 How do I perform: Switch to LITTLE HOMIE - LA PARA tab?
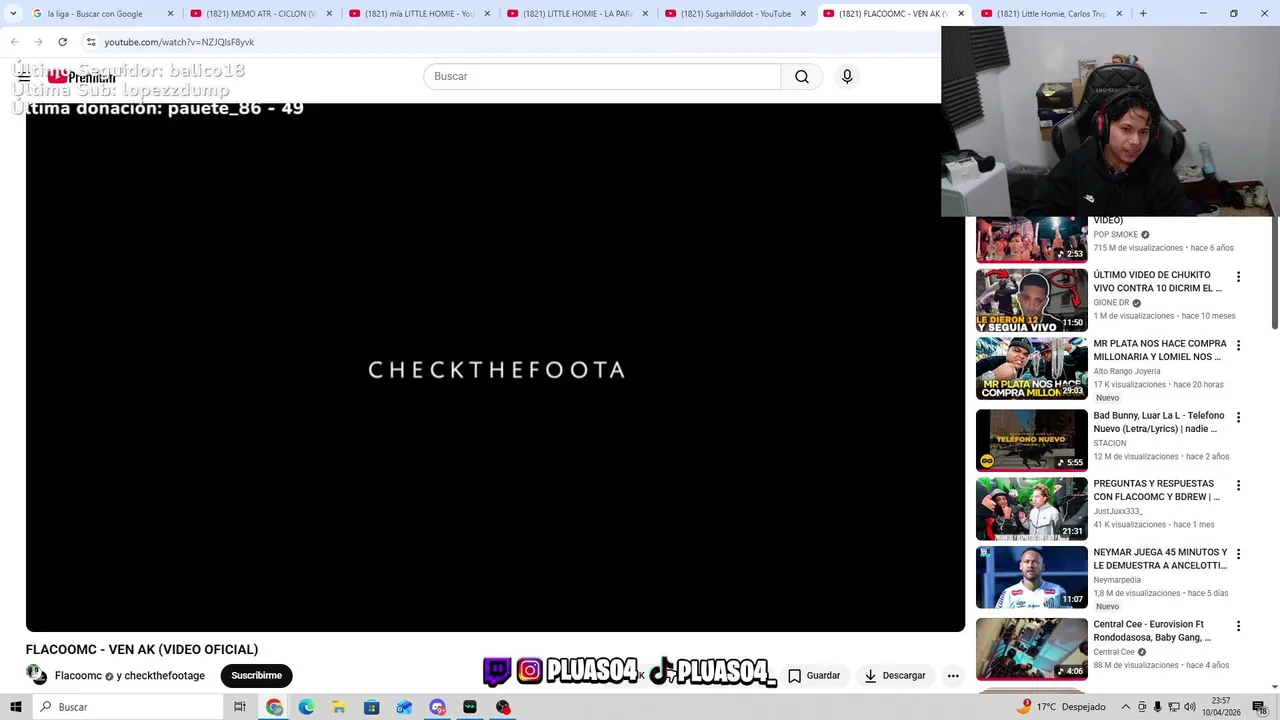click(577, 14)
